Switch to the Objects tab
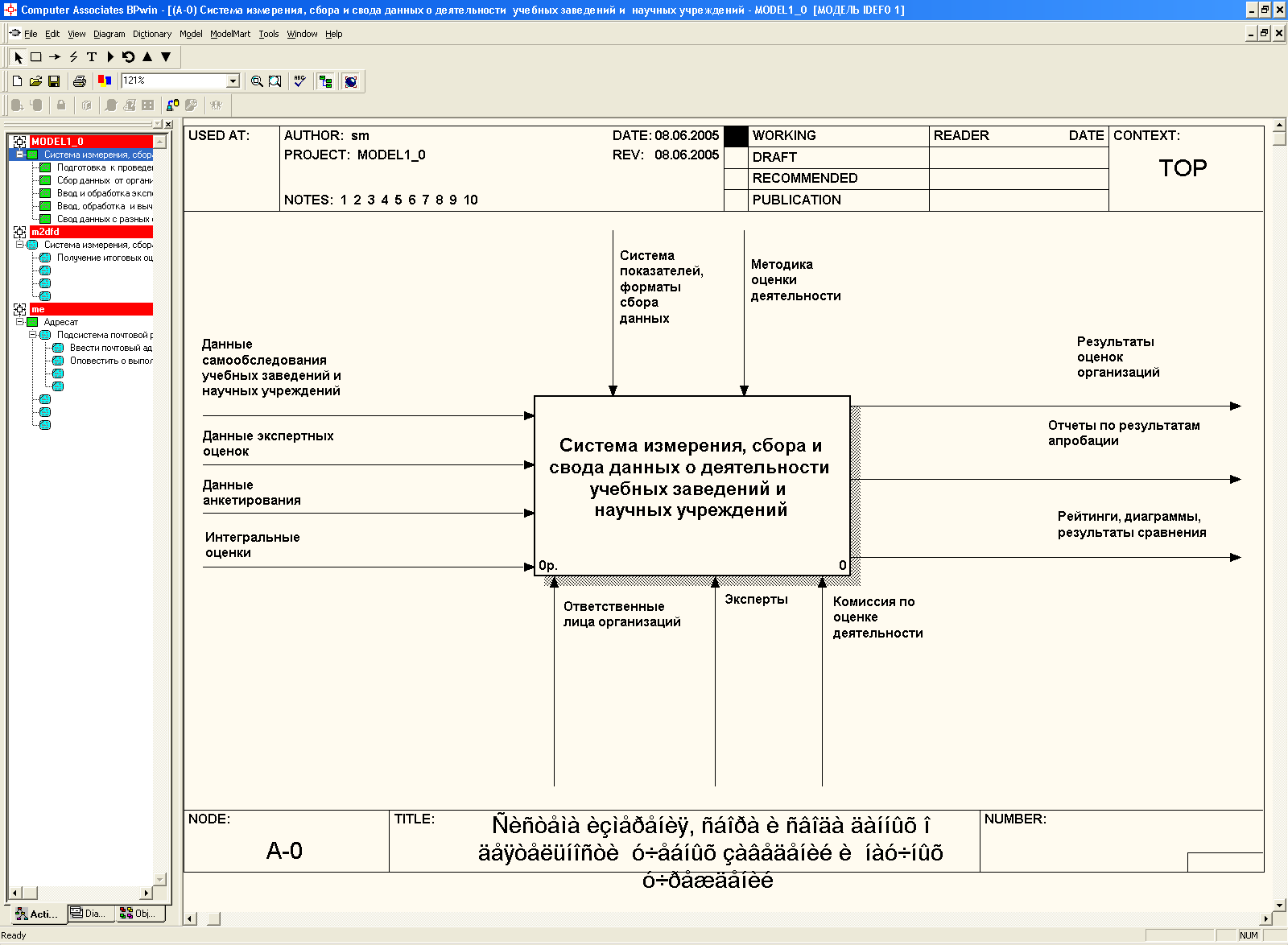Screen dimensions: 1288x945 pos(139,913)
